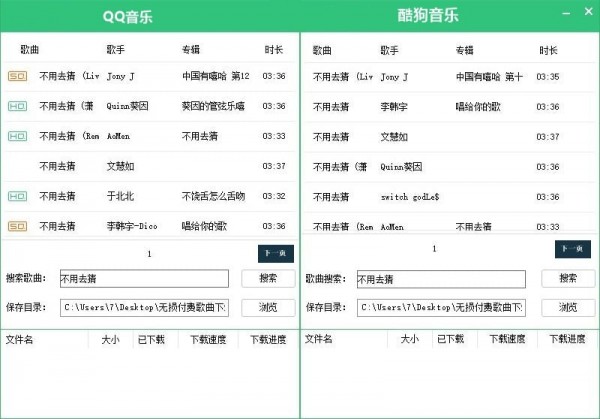The image size is (600, 419).
Task: Select AoMen artist in 酷狗音乐 results
Action: click(392, 227)
